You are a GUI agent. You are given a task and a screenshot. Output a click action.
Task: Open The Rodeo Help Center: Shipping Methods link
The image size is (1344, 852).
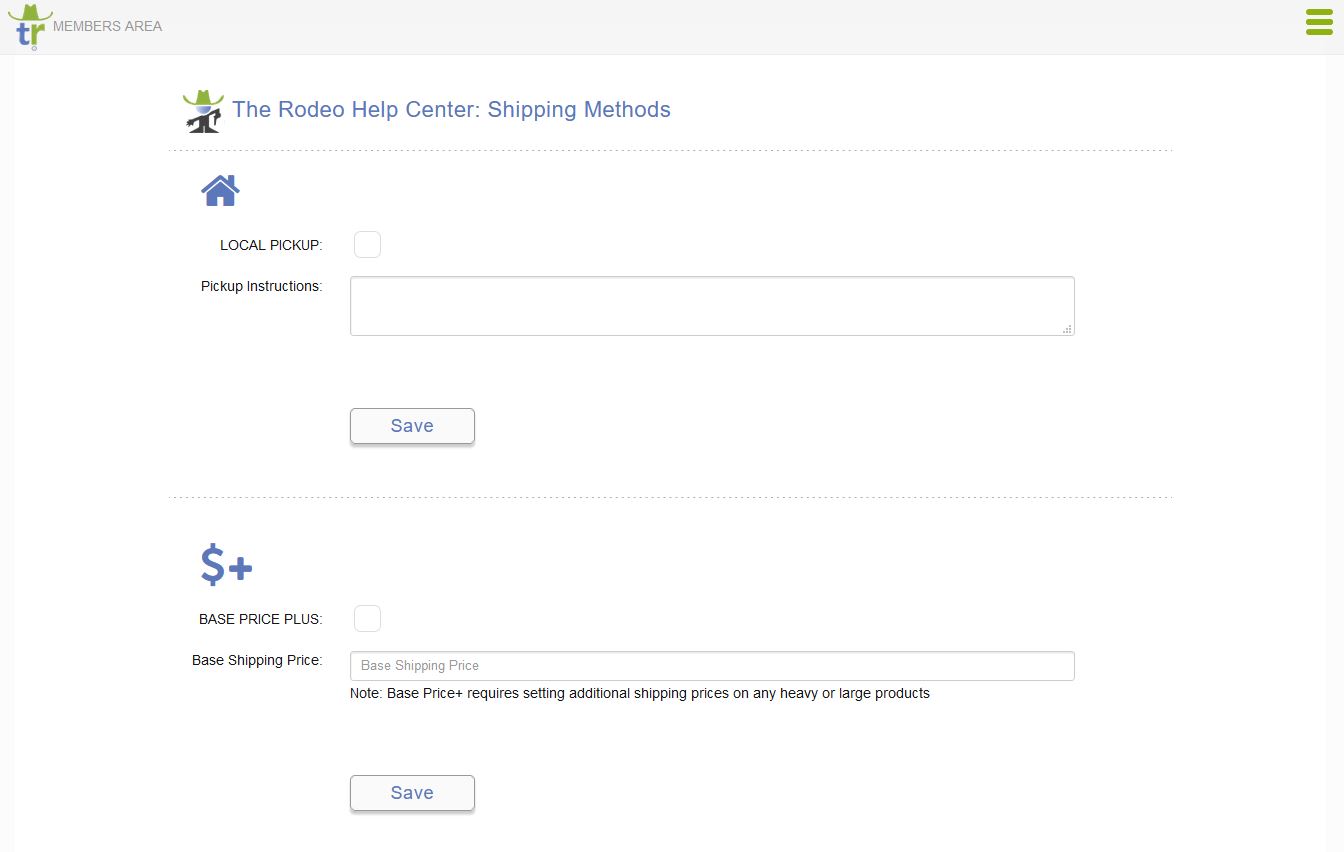[451, 109]
